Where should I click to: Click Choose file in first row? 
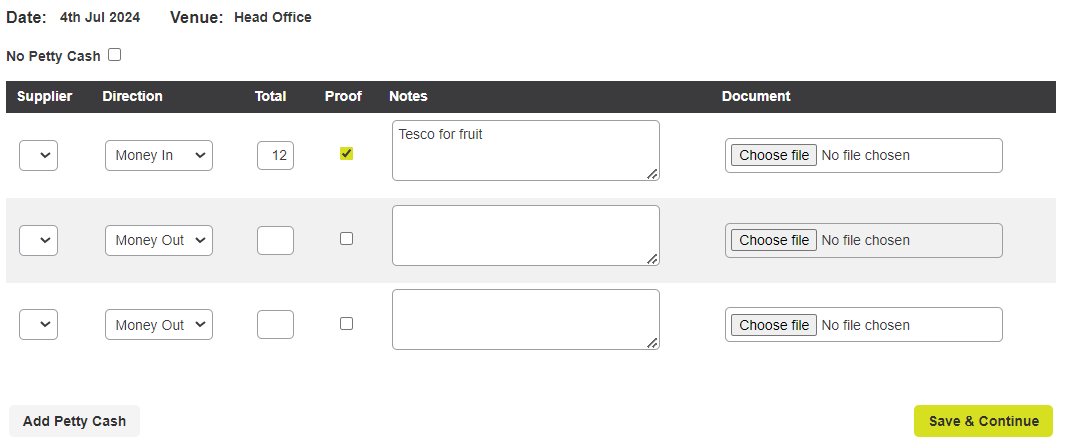(774, 156)
